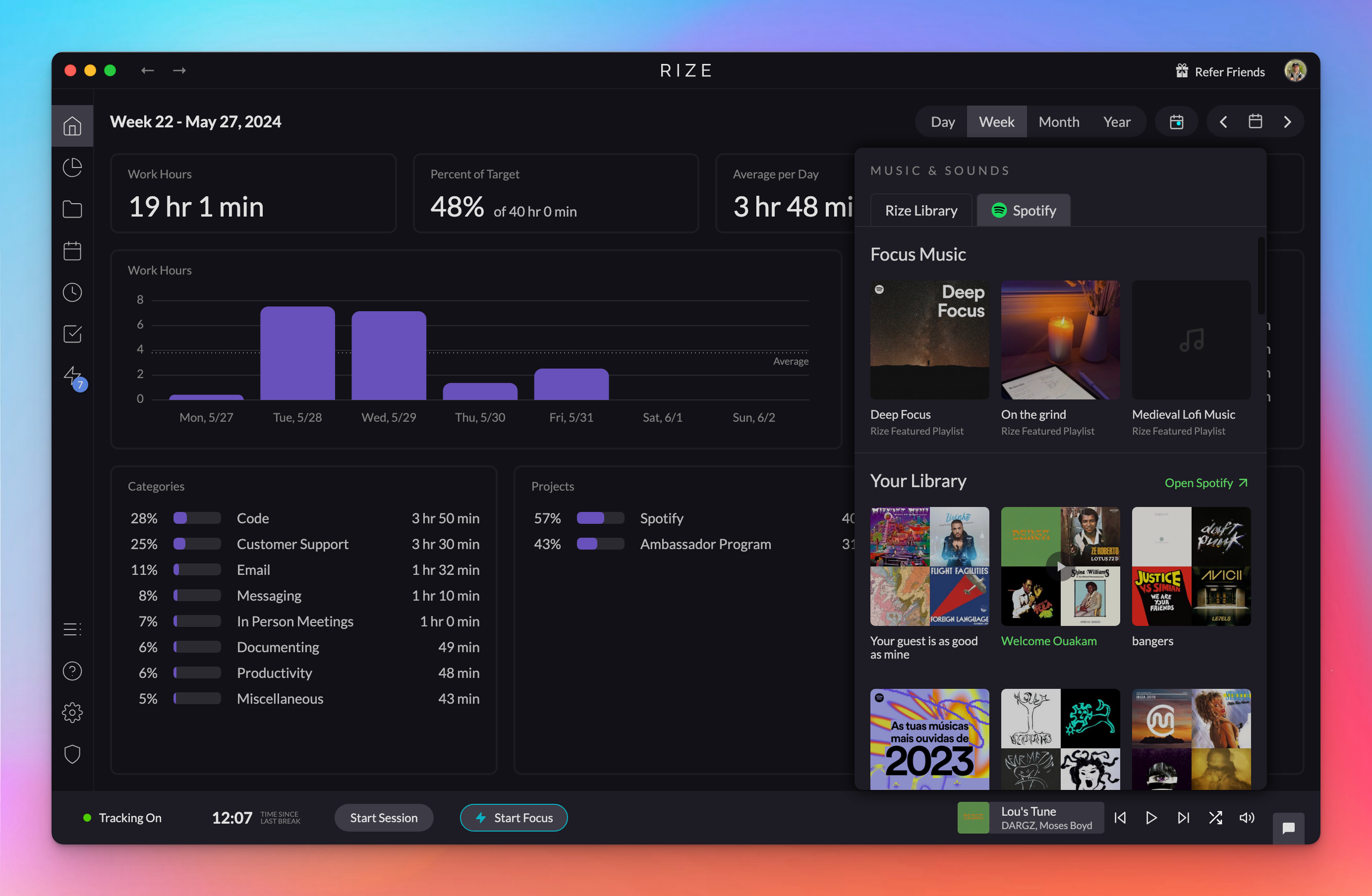1372x896 pixels.
Task: Click the Lou's Tune now playing info
Action: tap(1030, 818)
